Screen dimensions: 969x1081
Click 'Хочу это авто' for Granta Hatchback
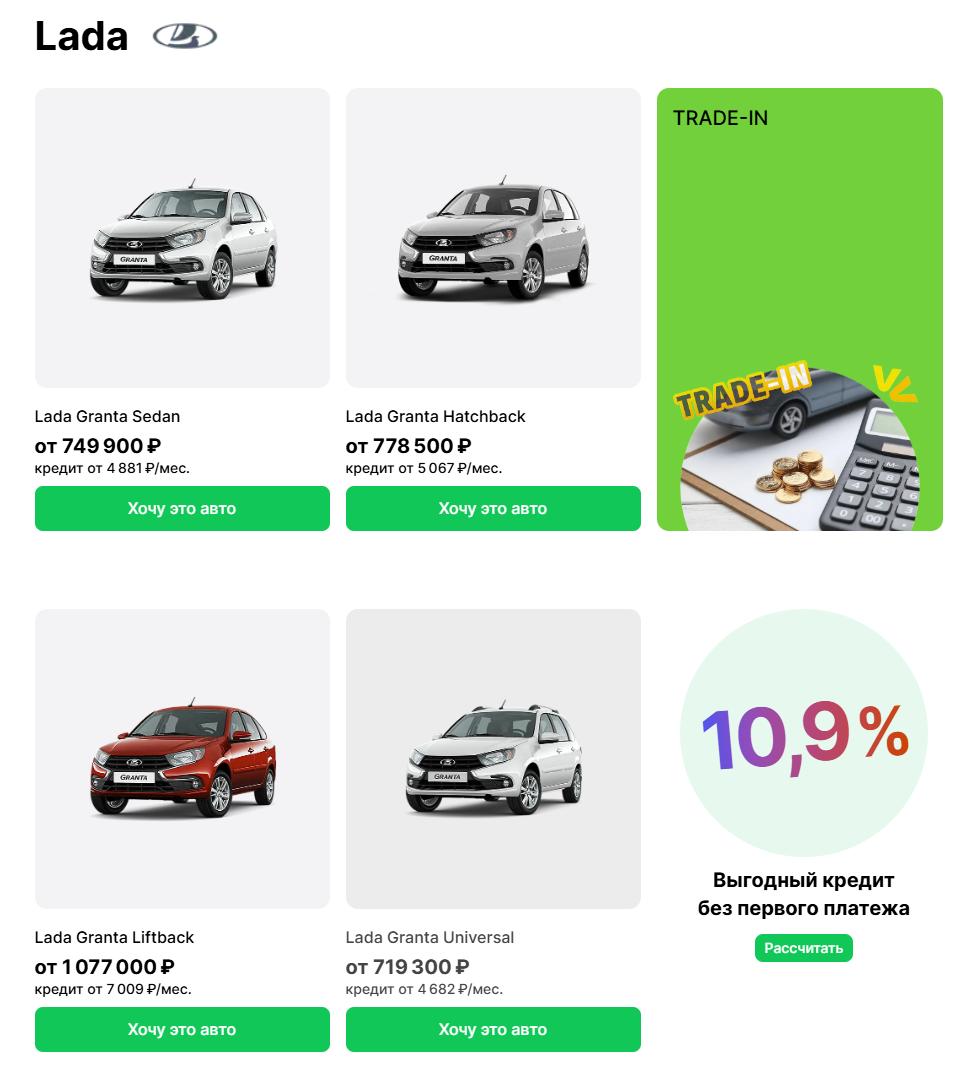(493, 508)
